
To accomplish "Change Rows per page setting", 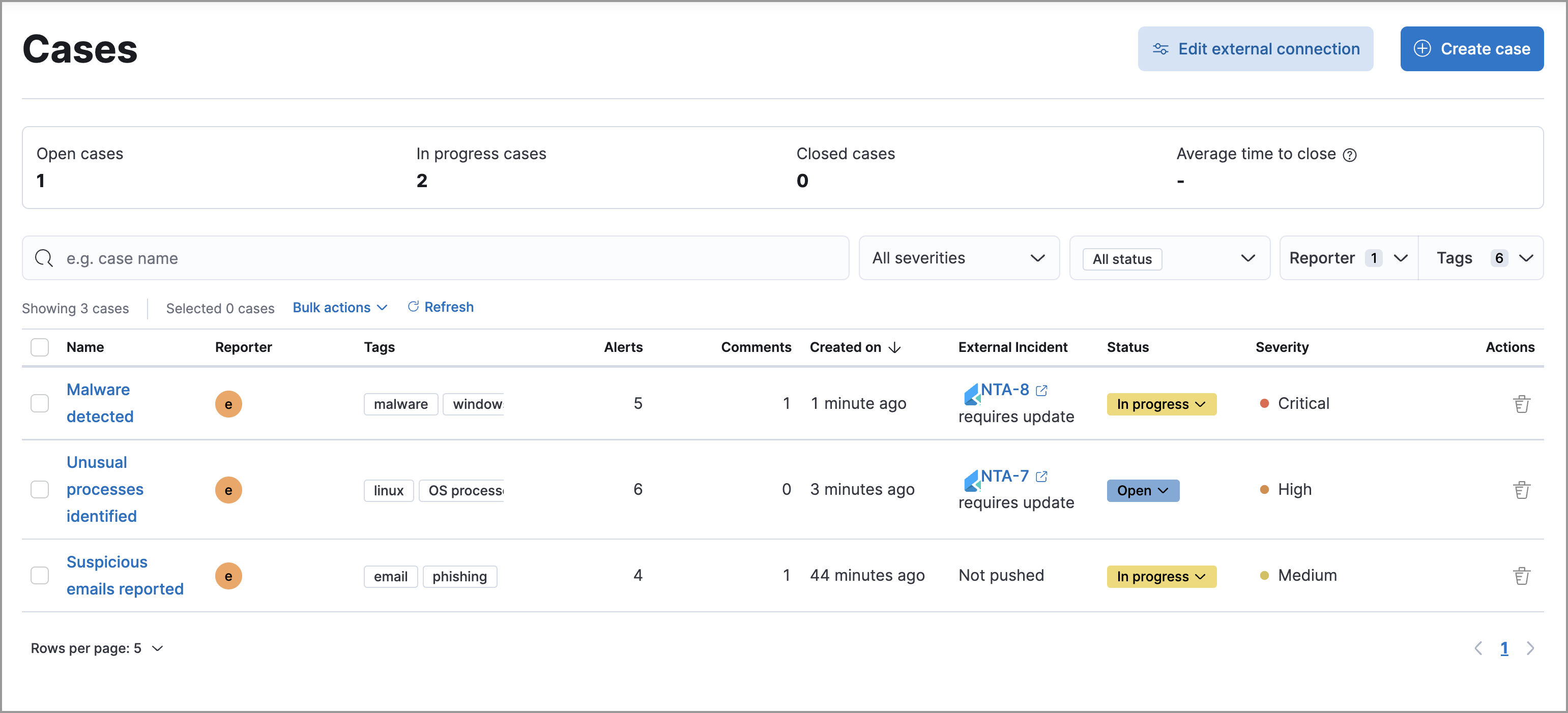I will pos(97,648).
